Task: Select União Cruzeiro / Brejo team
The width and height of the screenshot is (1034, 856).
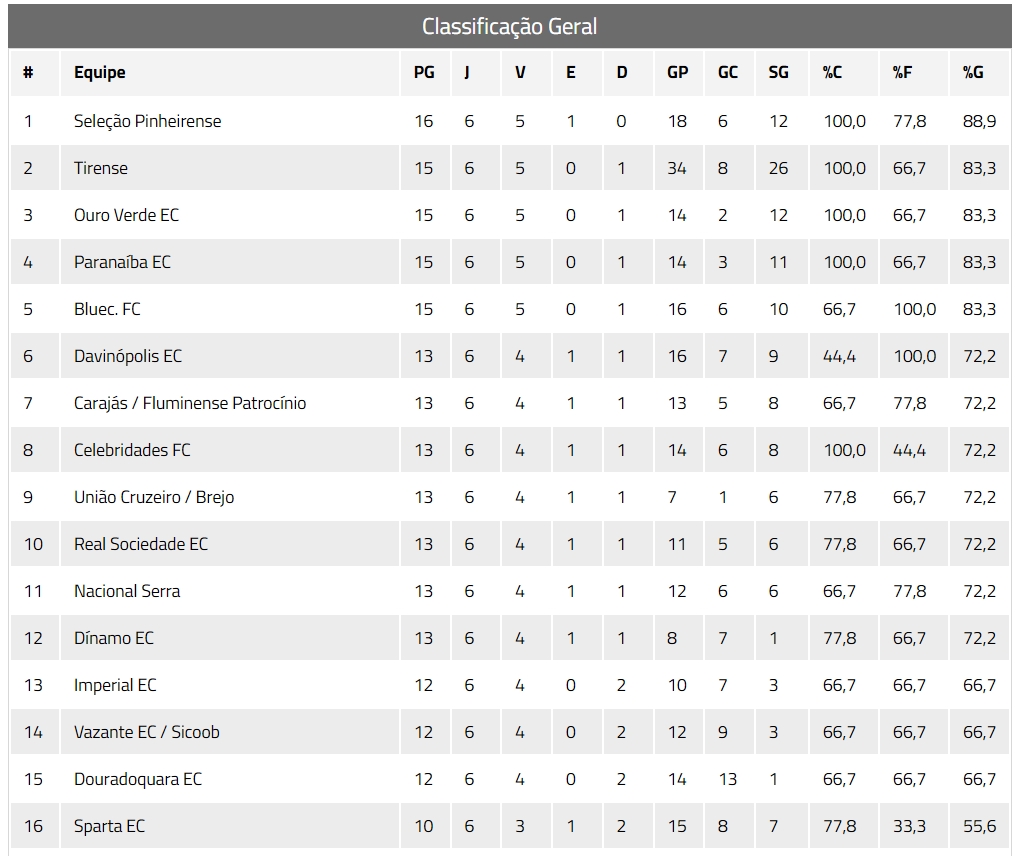Action: pos(154,497)
